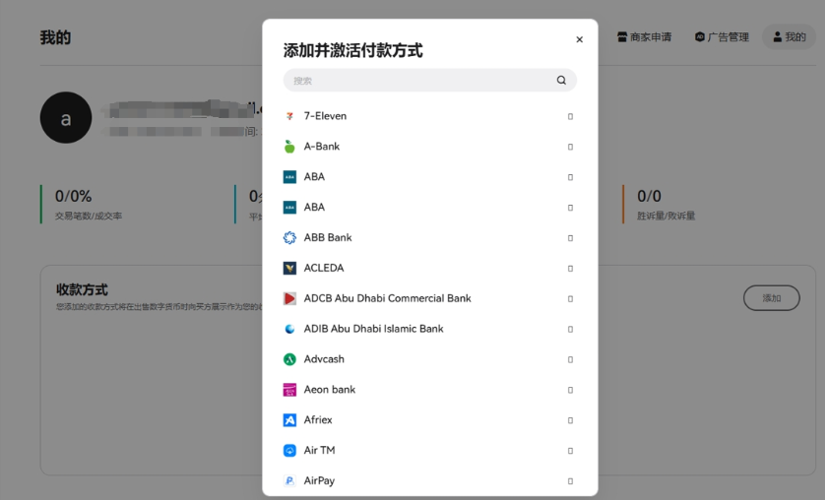The image size is (825, 500).
Task: Select the 7-Eleven payment method
Action: [430, 116]
